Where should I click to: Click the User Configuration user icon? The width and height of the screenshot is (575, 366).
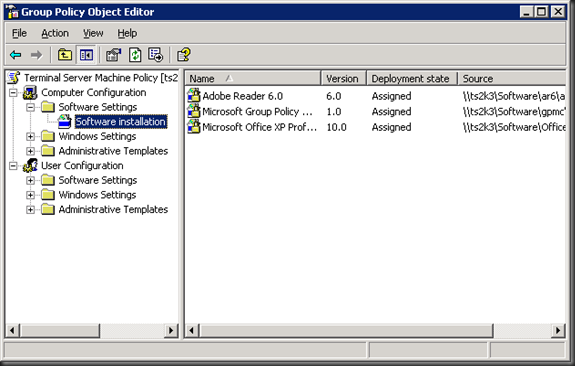pos(30,166)
